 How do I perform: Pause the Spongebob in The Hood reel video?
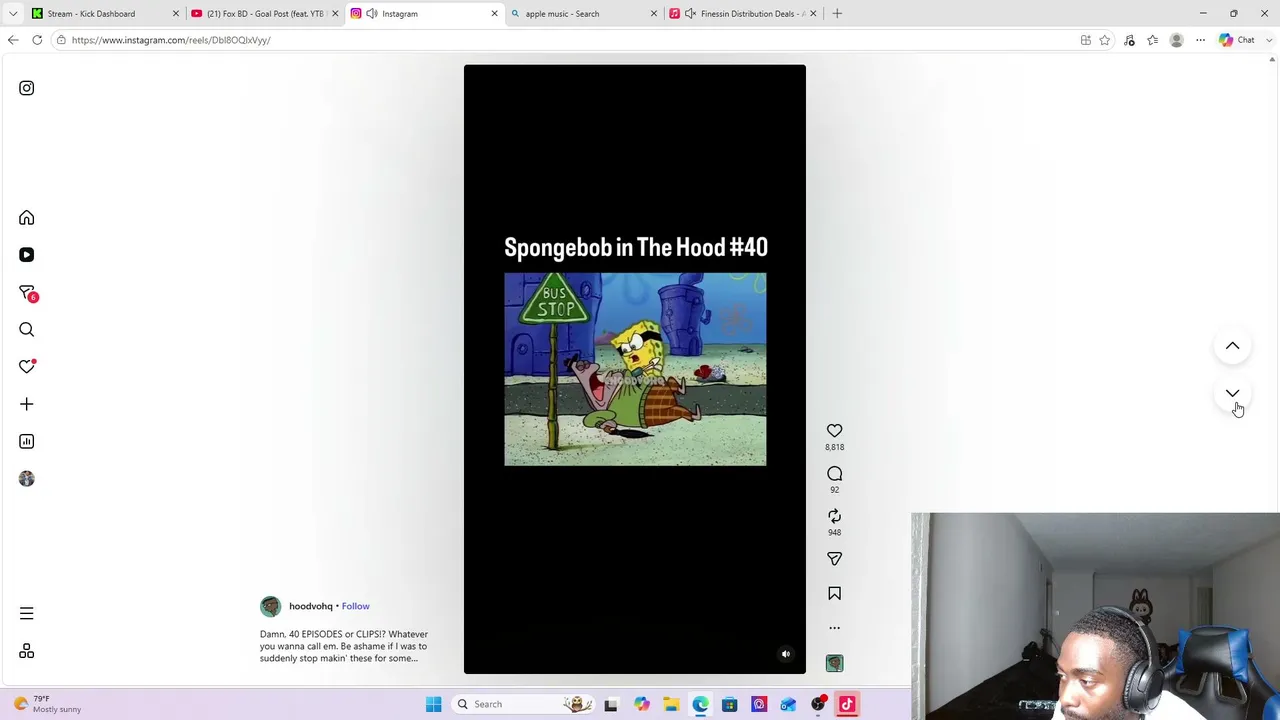[x=635, y=369]
